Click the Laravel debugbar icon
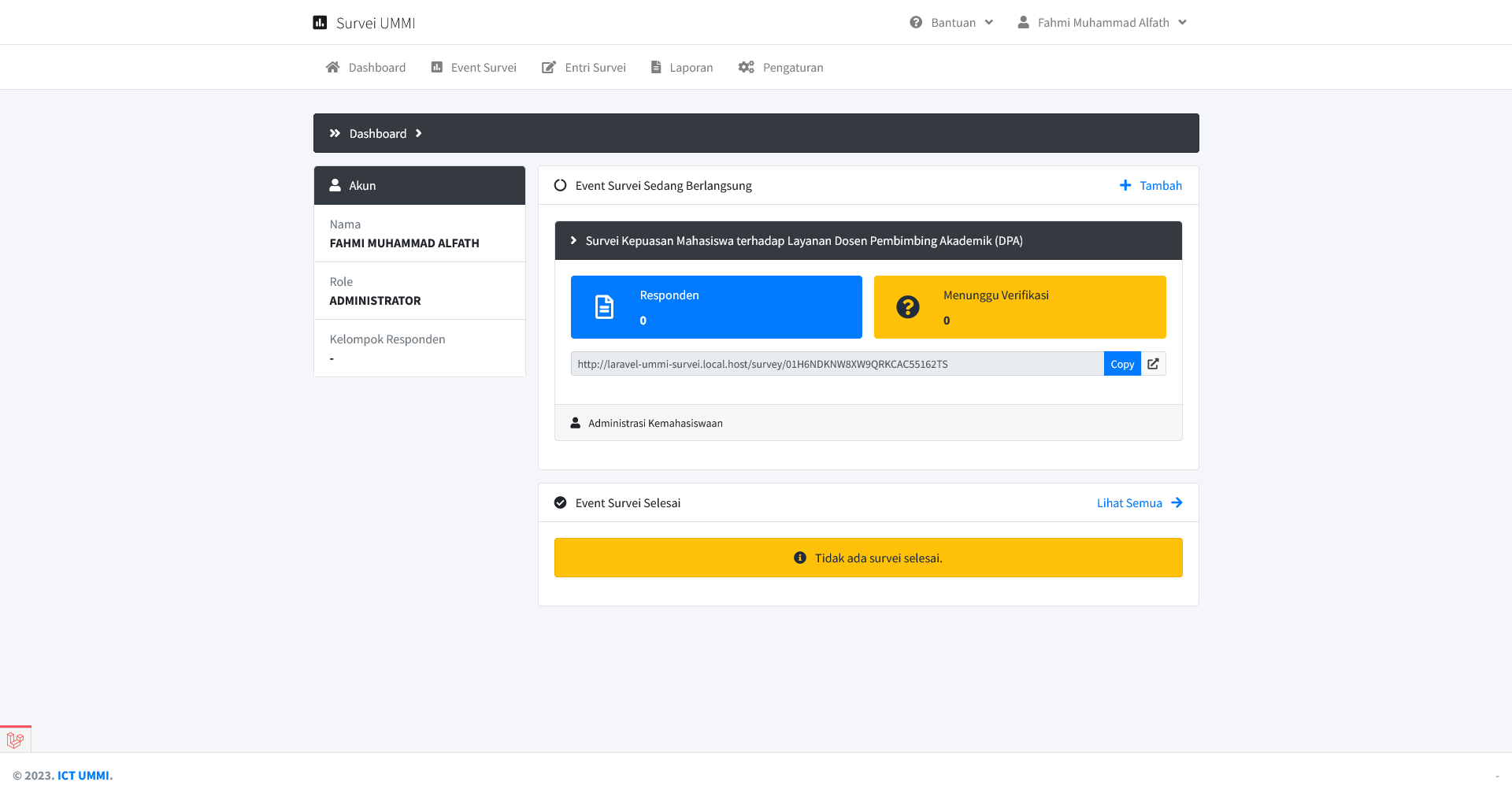Viewport: 1512px width, 797px height. tap(15, 740)
